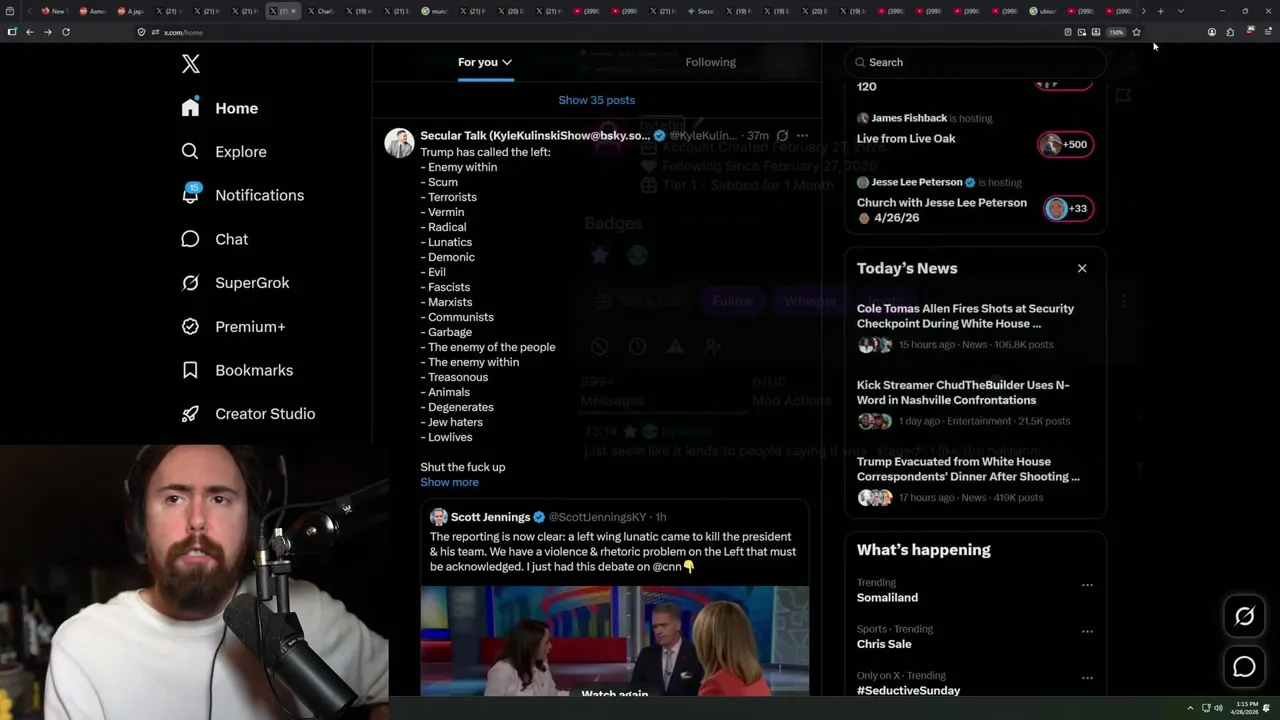Click the X logo icon
Viewport: 1280px width, 720px height.
(191, 64)
